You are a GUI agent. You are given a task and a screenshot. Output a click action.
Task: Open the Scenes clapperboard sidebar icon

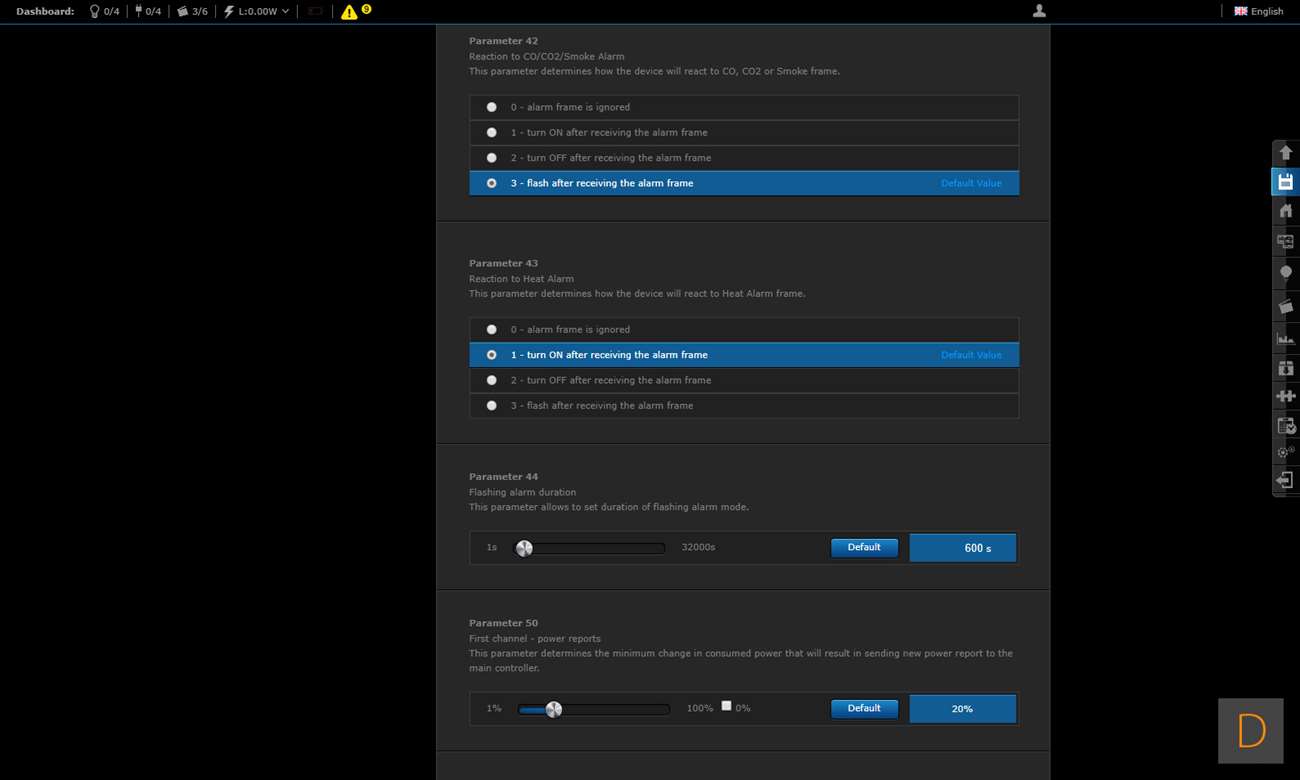pyautogui.click(x=1285, y=306)
